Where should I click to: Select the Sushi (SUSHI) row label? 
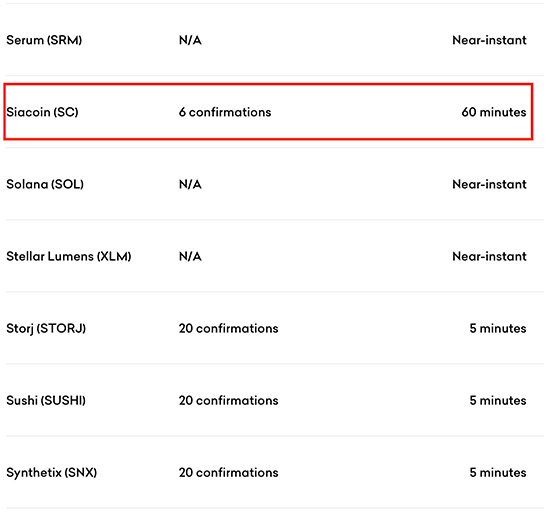(46, 401)
